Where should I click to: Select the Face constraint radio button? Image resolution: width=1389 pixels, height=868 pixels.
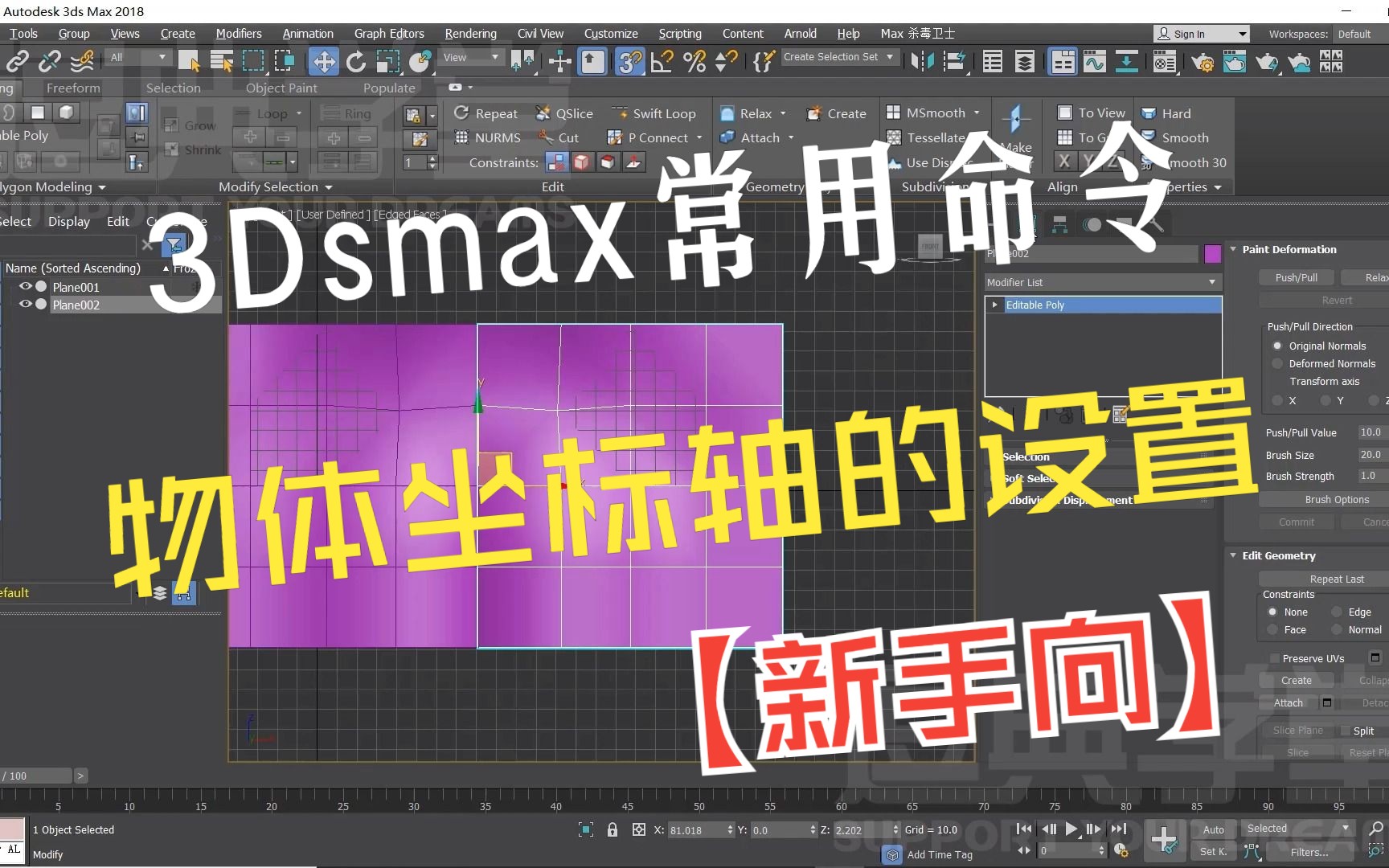(x=1272, y=629)
